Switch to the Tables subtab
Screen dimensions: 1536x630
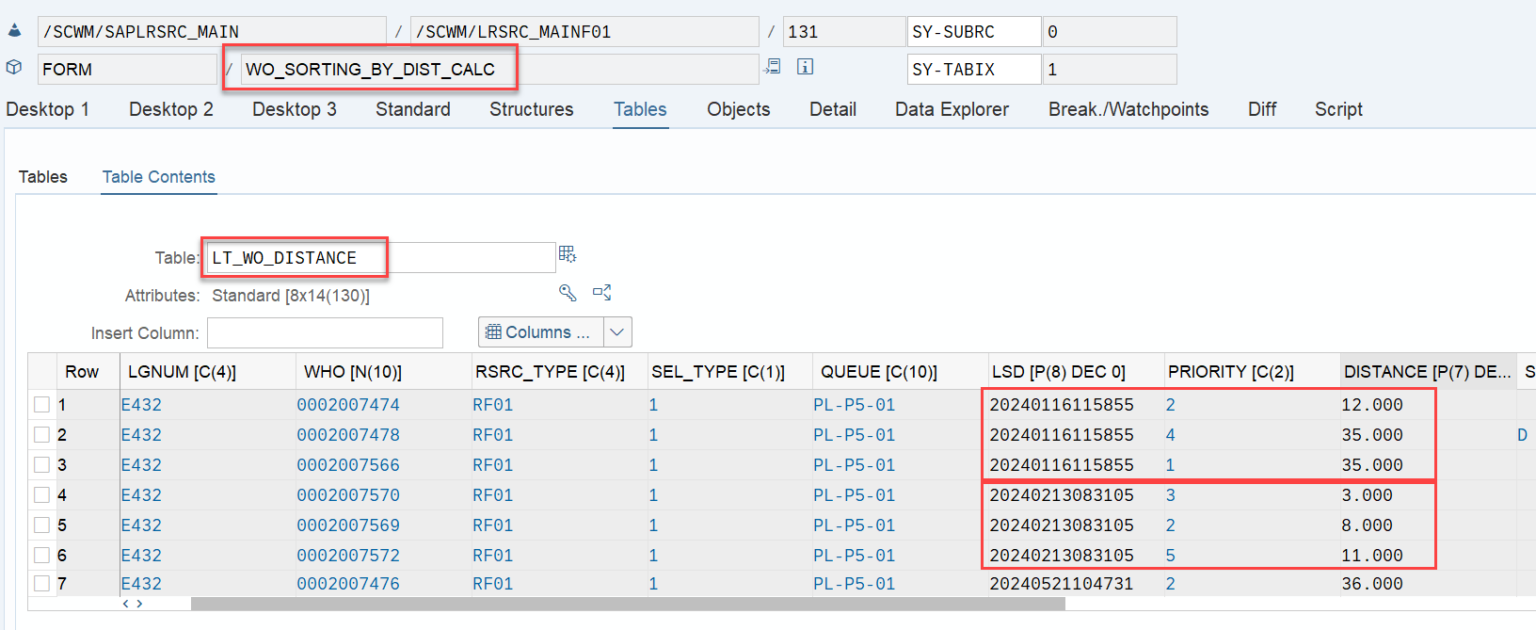pos(43,177)
